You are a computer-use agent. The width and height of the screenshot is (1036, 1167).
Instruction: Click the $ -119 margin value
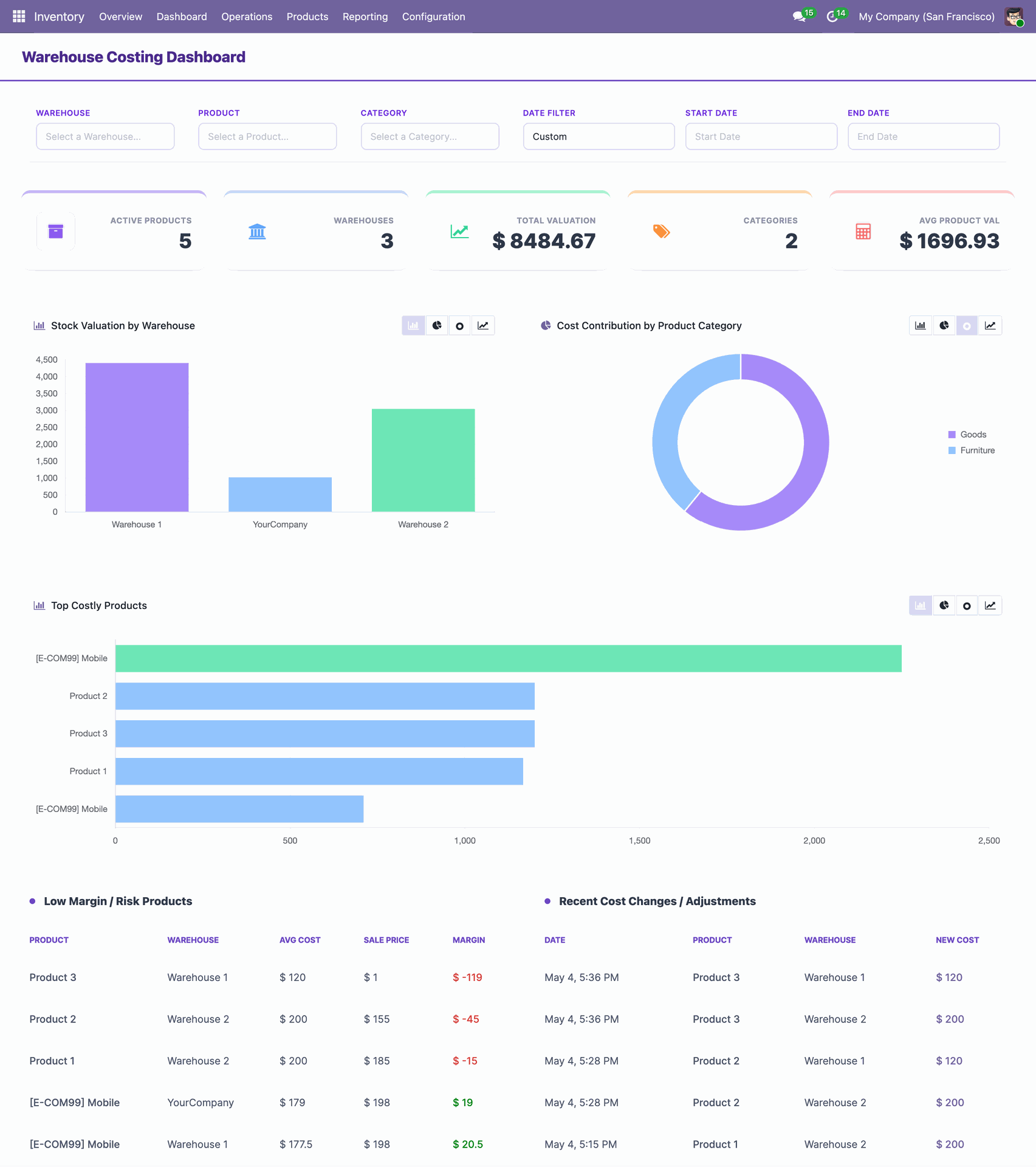(x=467, y=977)
